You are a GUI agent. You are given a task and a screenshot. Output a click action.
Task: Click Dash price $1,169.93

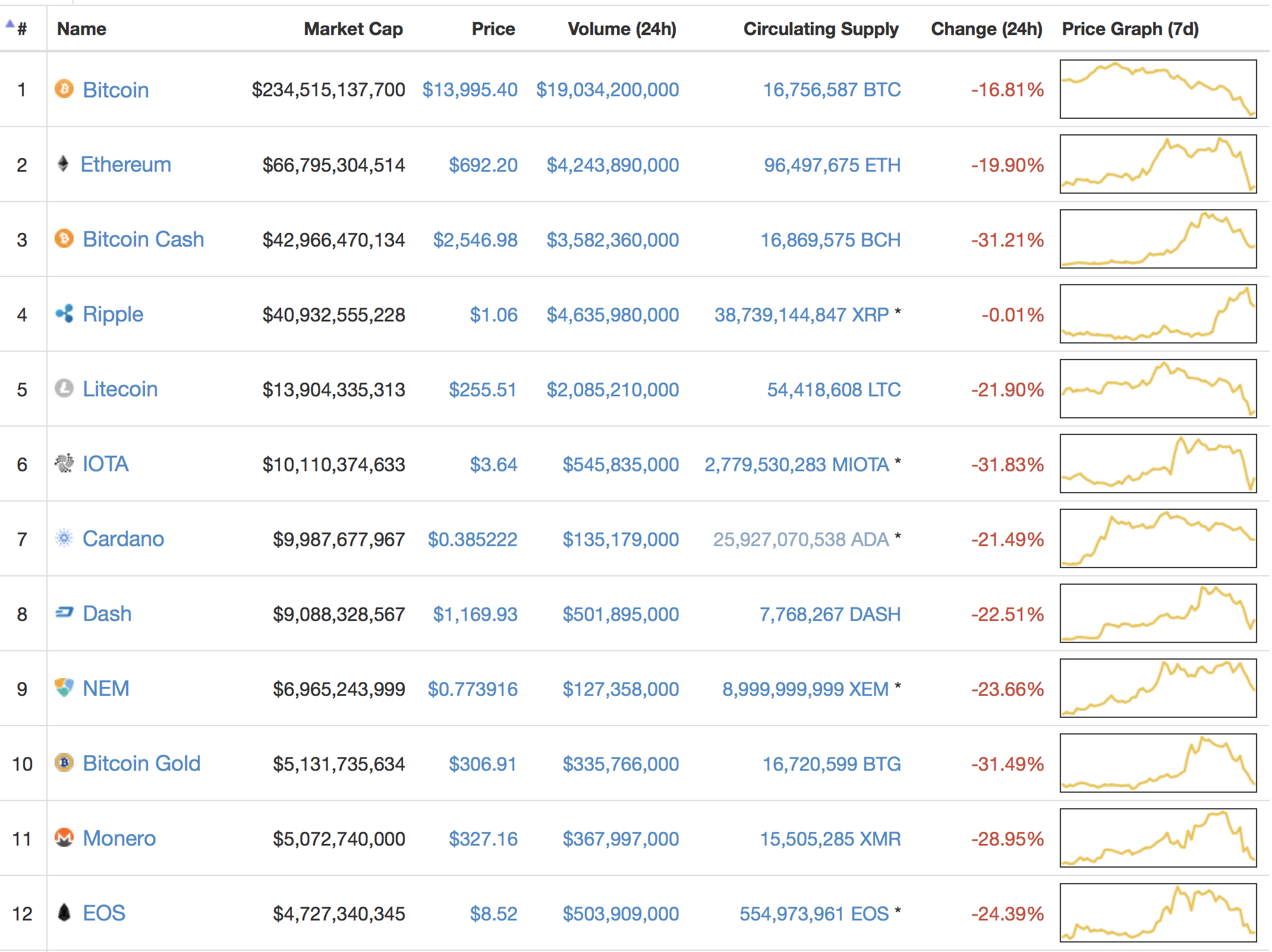click(475, 614)
